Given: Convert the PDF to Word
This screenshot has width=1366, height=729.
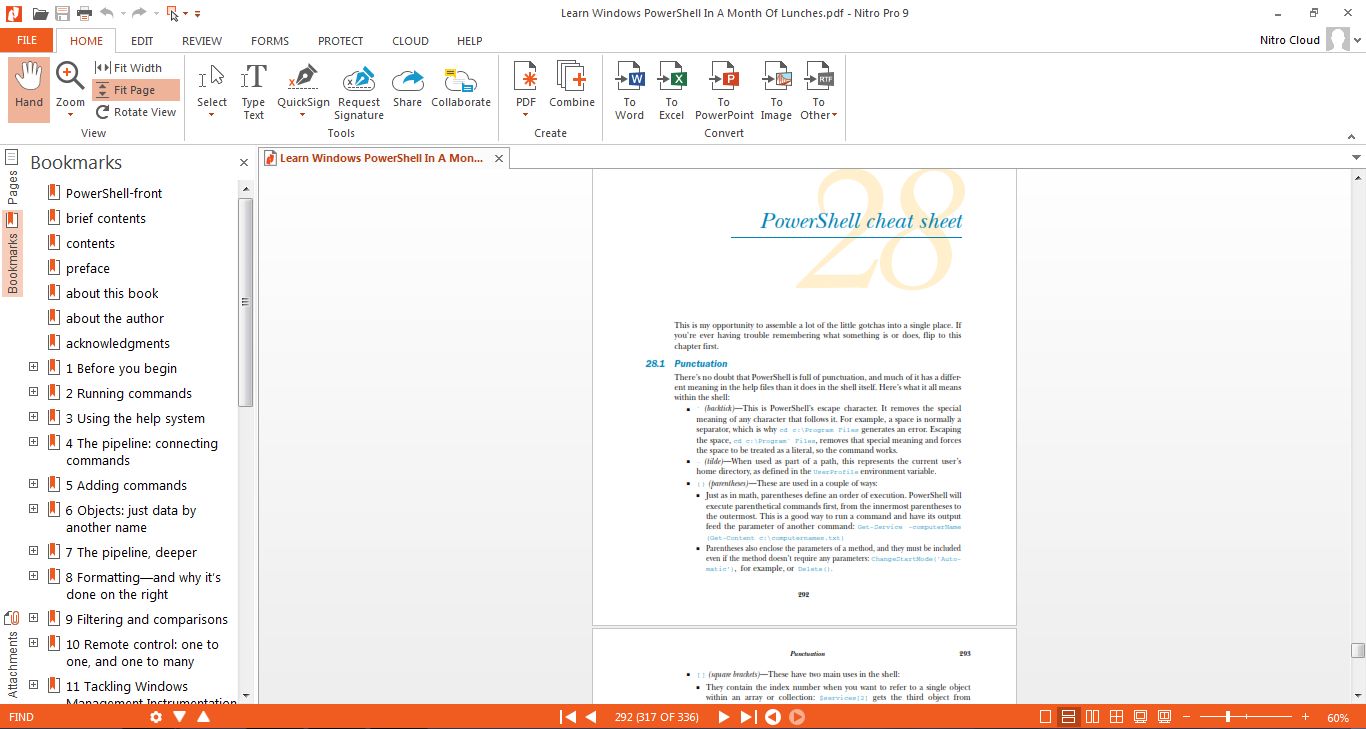Looking at the screenshot, I should (629, 91).
